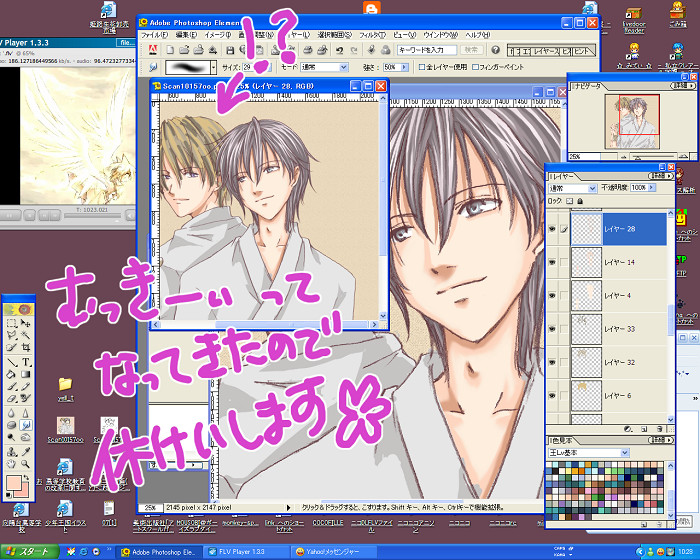700x560 pixels.
Task: Open the ウィンドウ(W) menu
Action: coord(440,35)
